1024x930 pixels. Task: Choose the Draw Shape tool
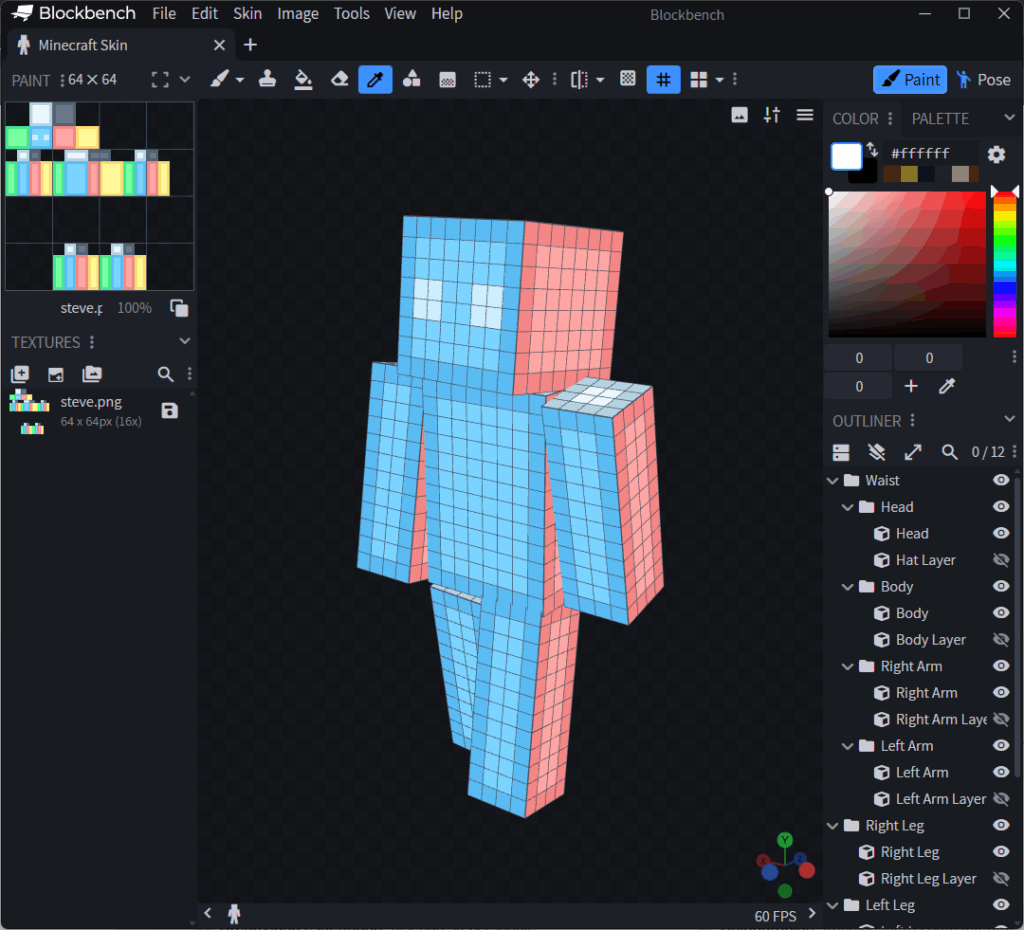coord(411,80)
